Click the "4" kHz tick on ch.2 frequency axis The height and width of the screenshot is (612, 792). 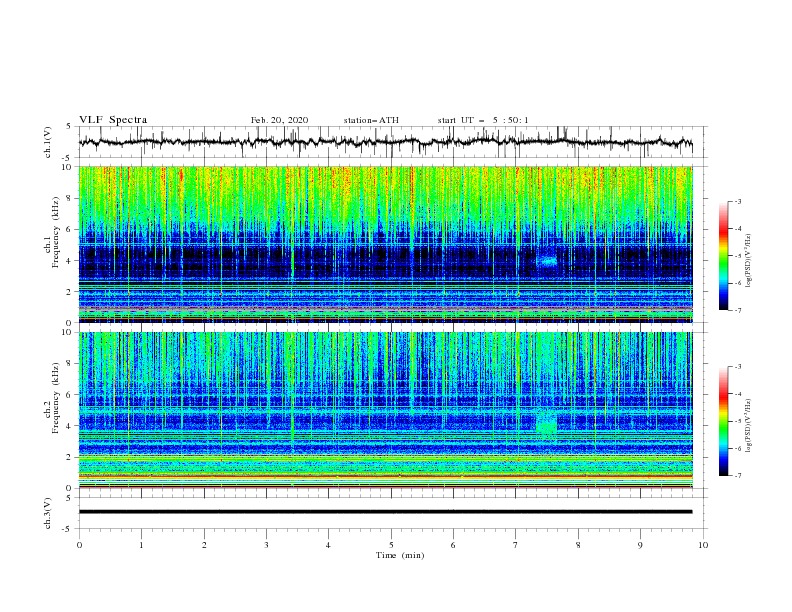point(71,426)
